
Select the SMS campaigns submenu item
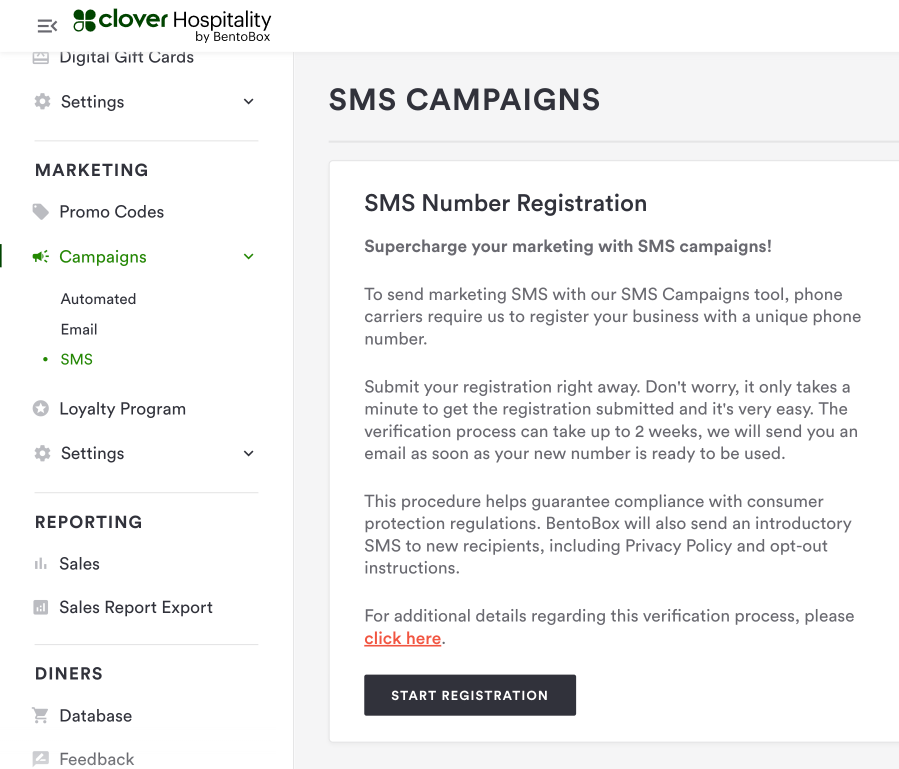(76, 360)
